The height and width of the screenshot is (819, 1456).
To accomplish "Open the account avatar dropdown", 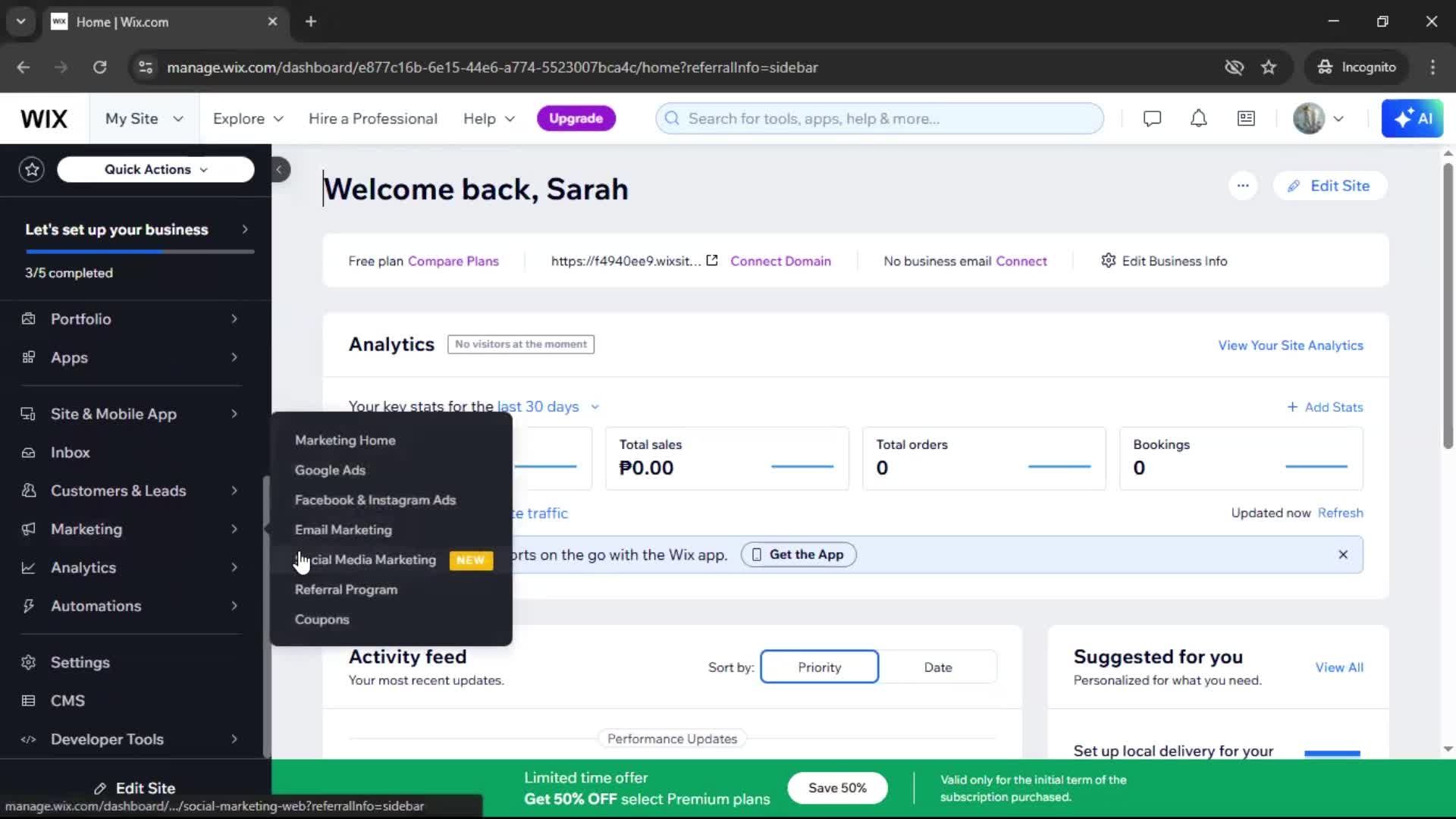I will click(x=1319, y=118).
